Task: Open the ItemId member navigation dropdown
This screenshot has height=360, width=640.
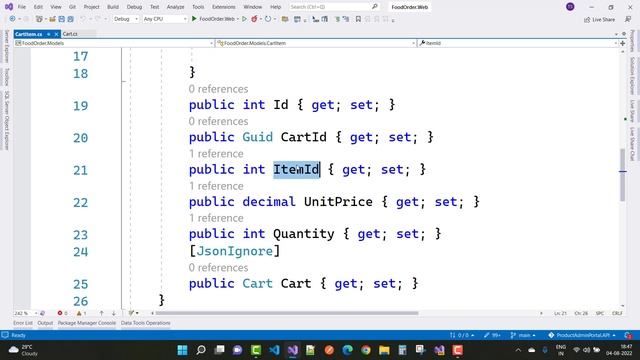Action: click(x=518, y=43)
